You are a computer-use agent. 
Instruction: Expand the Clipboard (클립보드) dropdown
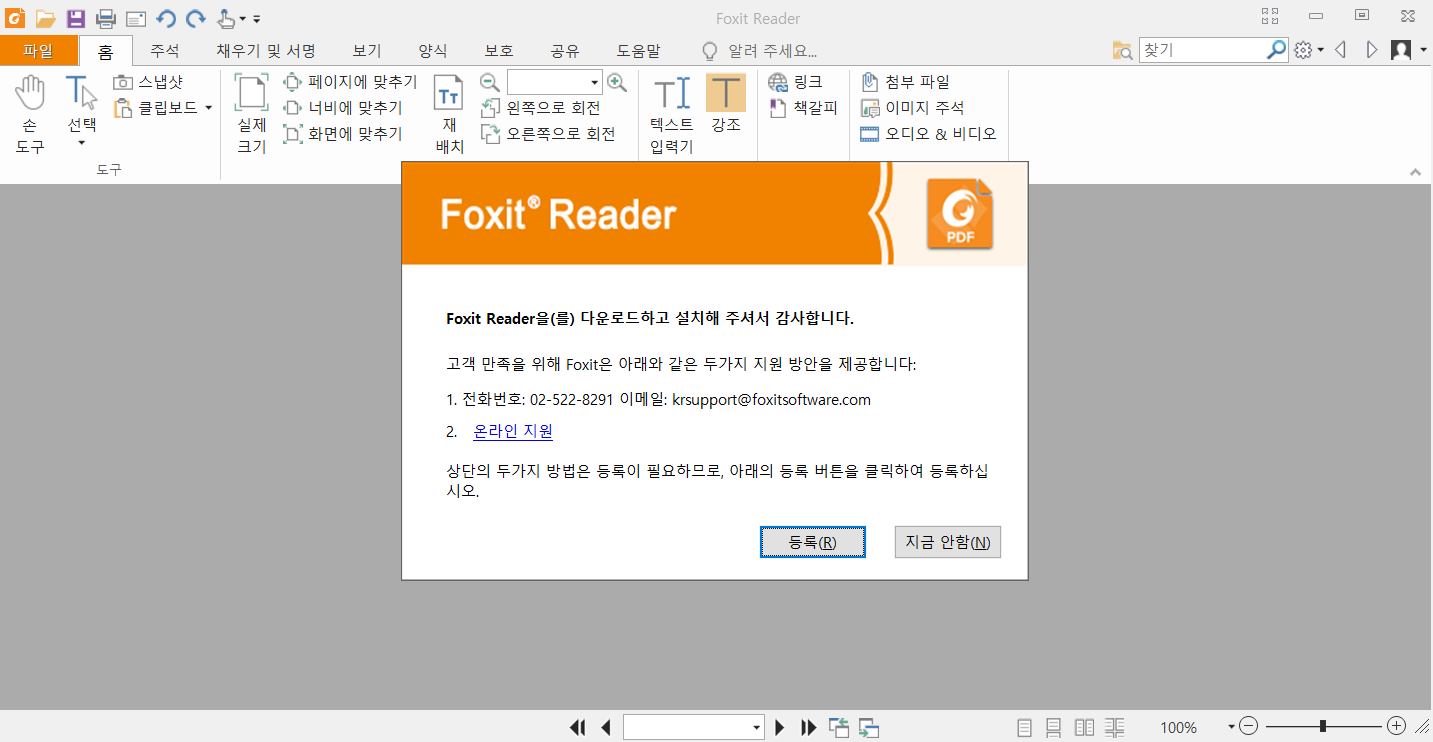pyautogui.click(x=208, y=108)
